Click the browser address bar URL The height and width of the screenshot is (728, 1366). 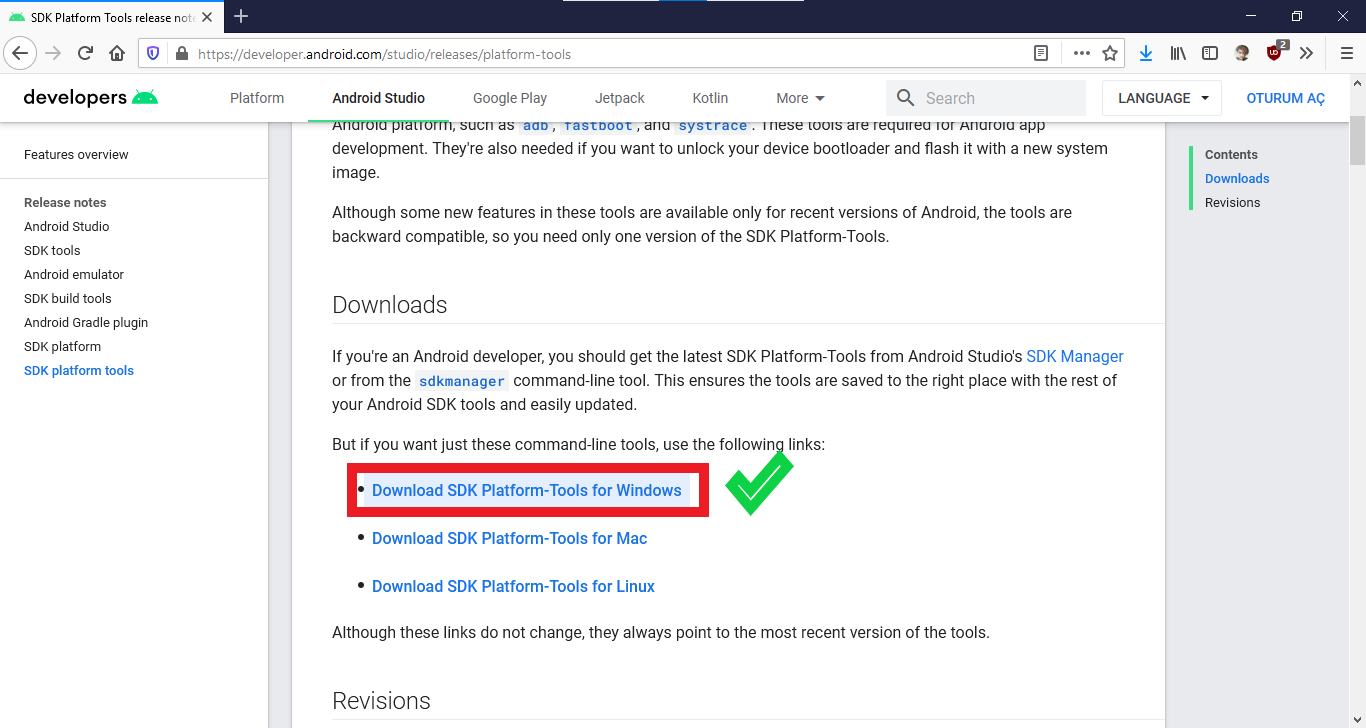384,54
